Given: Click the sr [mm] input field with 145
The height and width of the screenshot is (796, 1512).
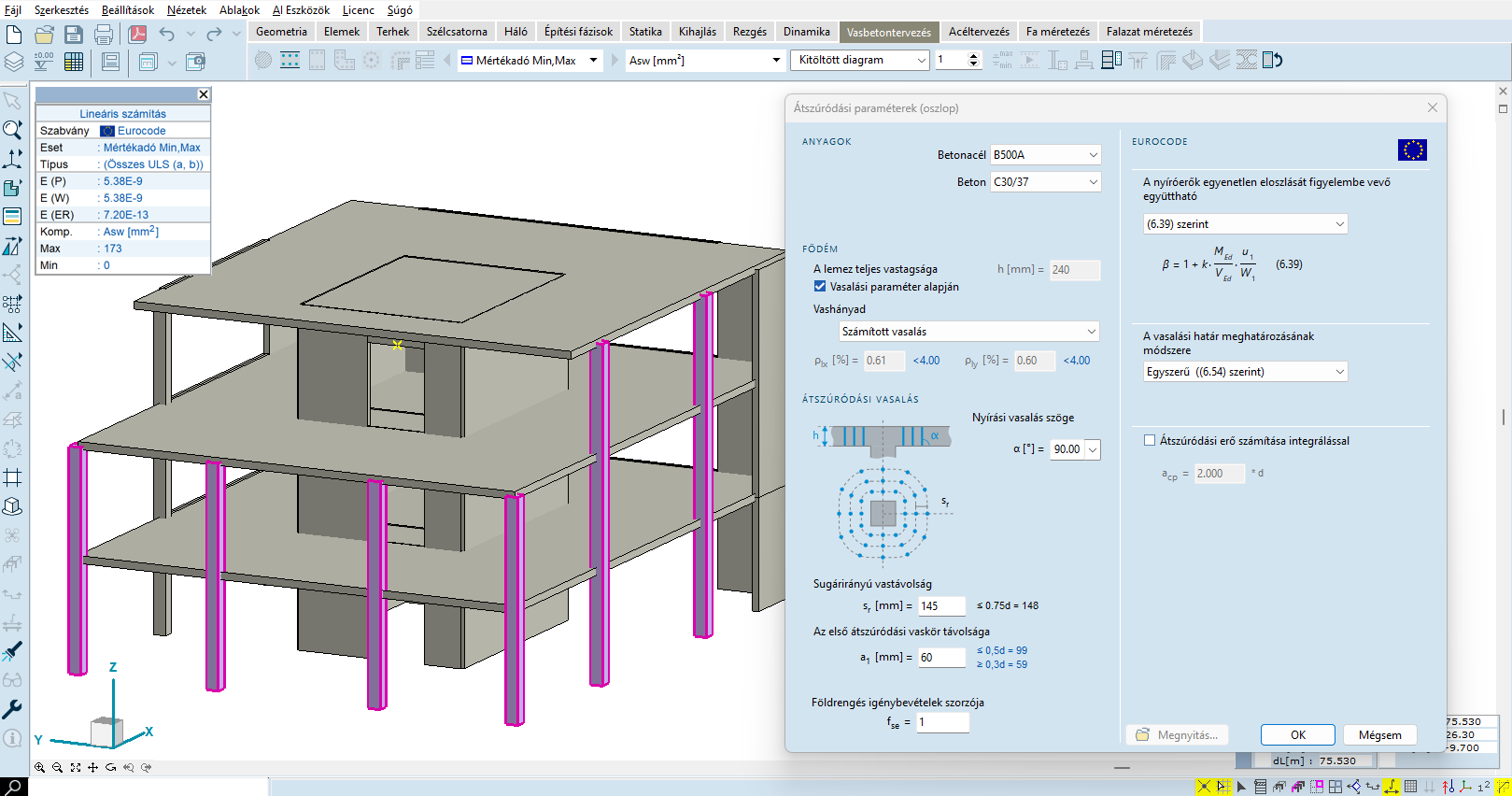Looking at the screenshot, I should tap(941, 606).
